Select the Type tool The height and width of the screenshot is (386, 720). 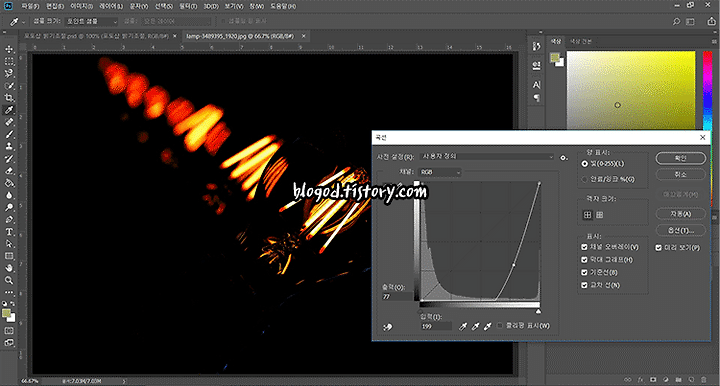point(9,232)
